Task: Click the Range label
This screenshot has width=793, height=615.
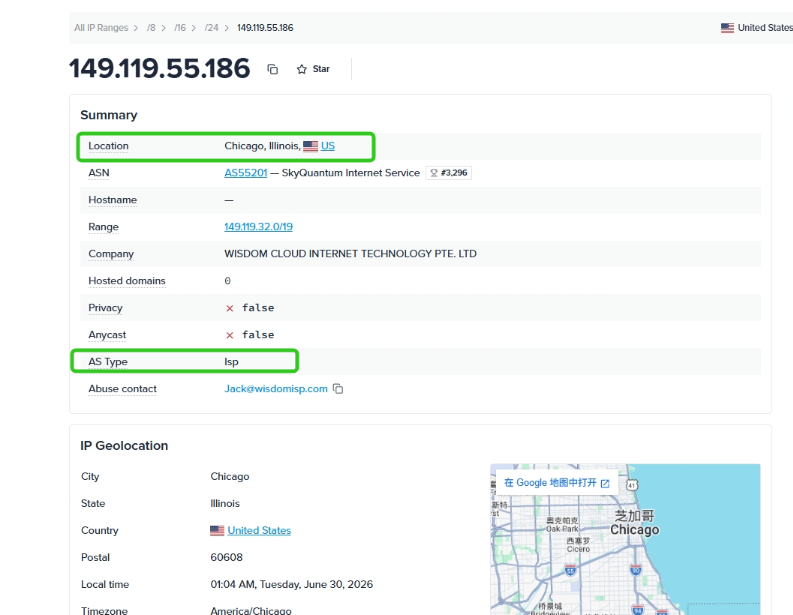Action: (x=103, y=227)
